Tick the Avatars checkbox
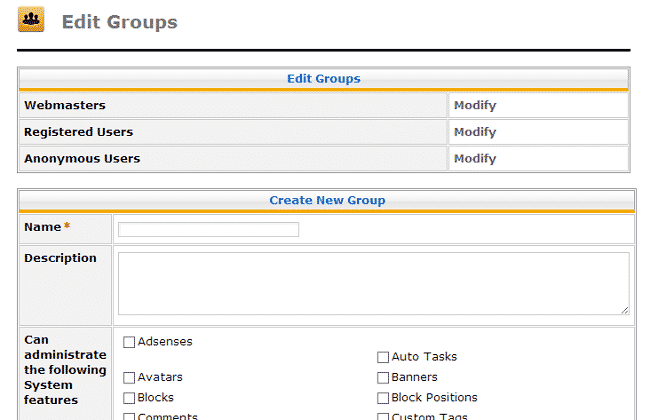Screen dimensions: 650x420 tap(129, 378)
